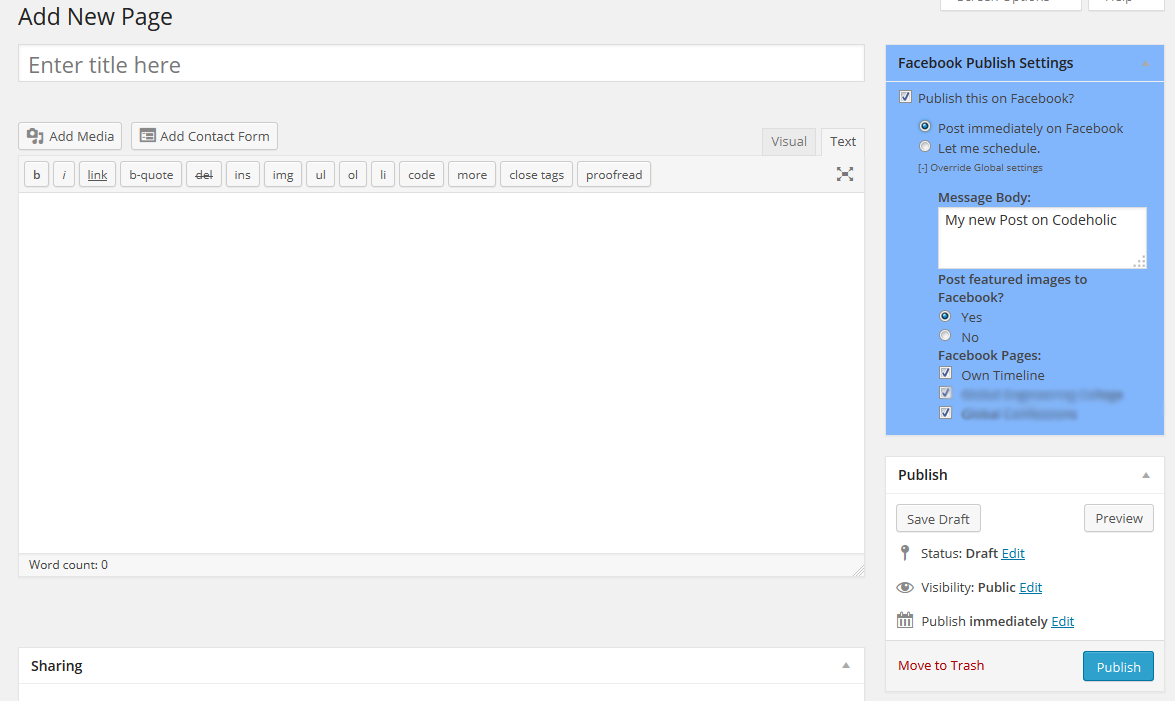Toggle last blurred Facebook page checkbox
1175x701 pixels.
[946, 412]
